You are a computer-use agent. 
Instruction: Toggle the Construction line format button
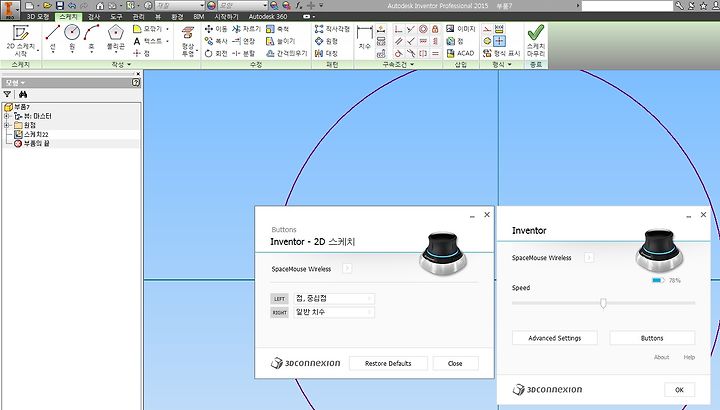point(487,29)
